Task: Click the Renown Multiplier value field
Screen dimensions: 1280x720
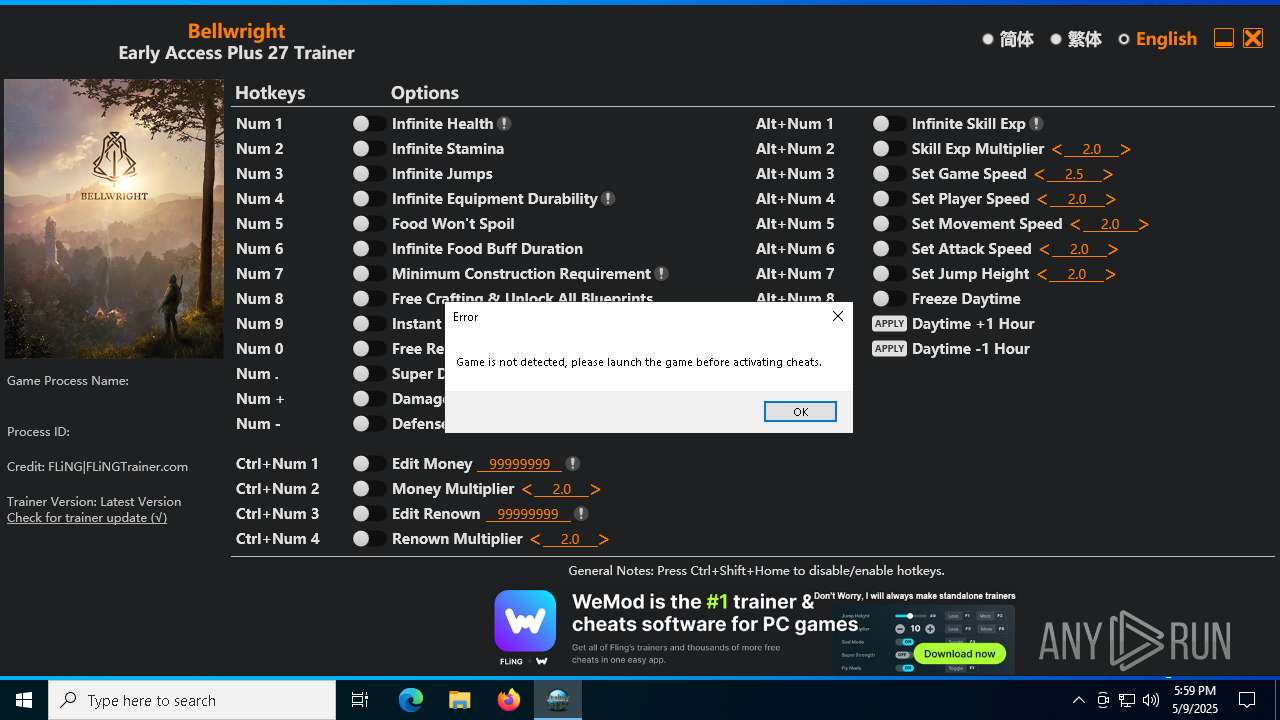Action: pos(570,539)
